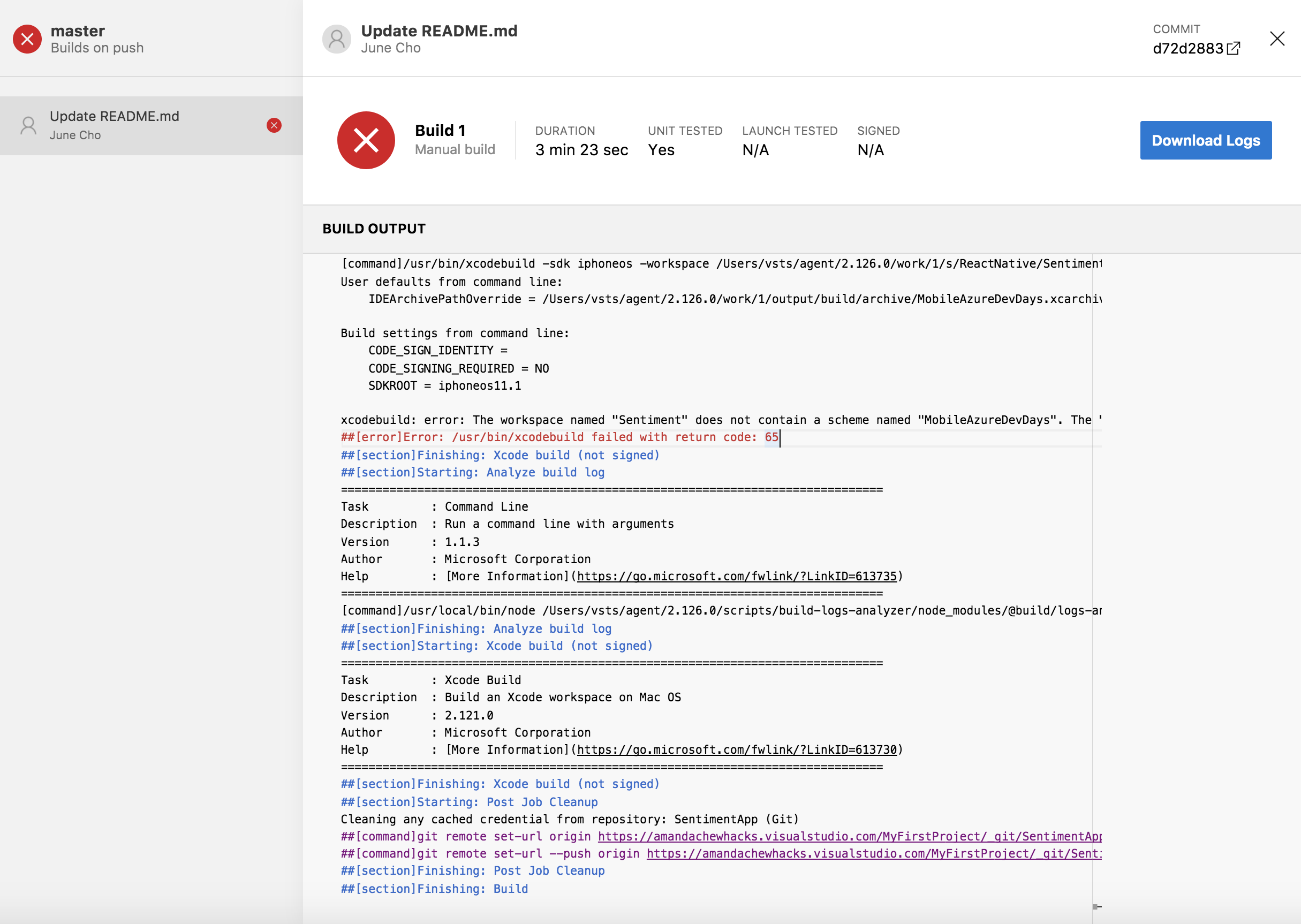
Task: Download the build logs
Action: click(1205, 140)
